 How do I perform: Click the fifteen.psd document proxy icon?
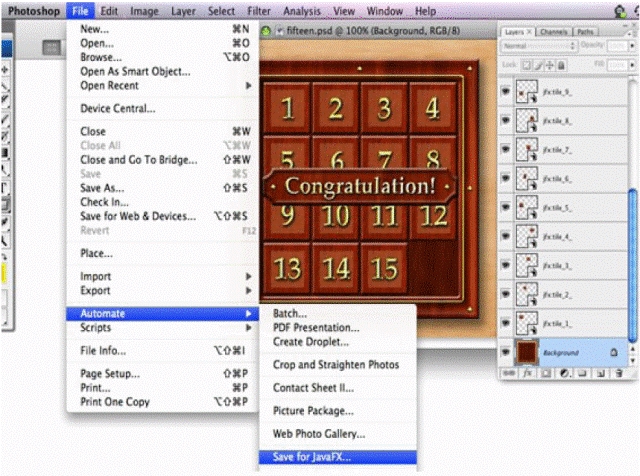click(280, 31)
